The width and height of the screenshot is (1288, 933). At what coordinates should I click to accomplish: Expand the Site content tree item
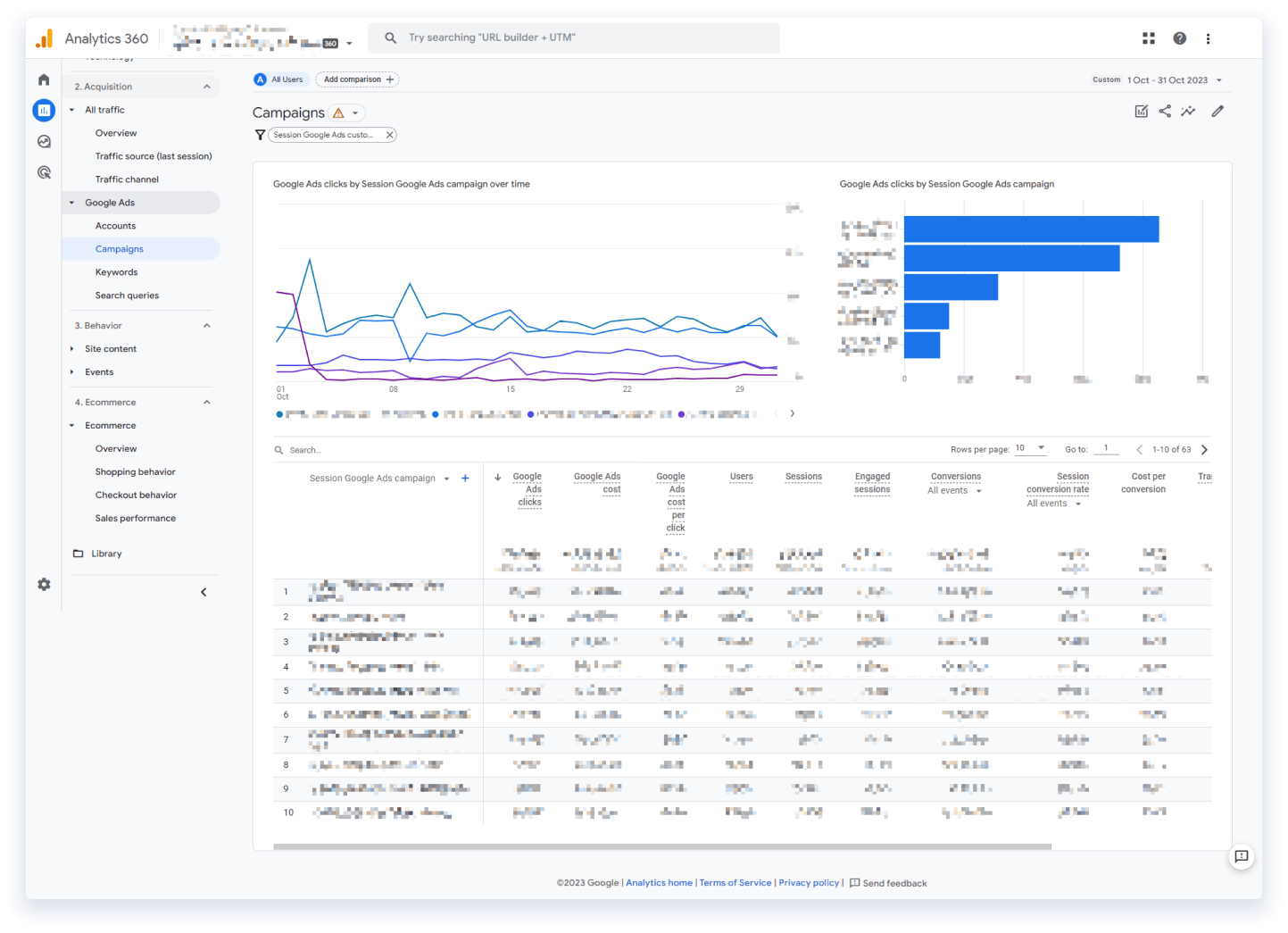[72, 349]
